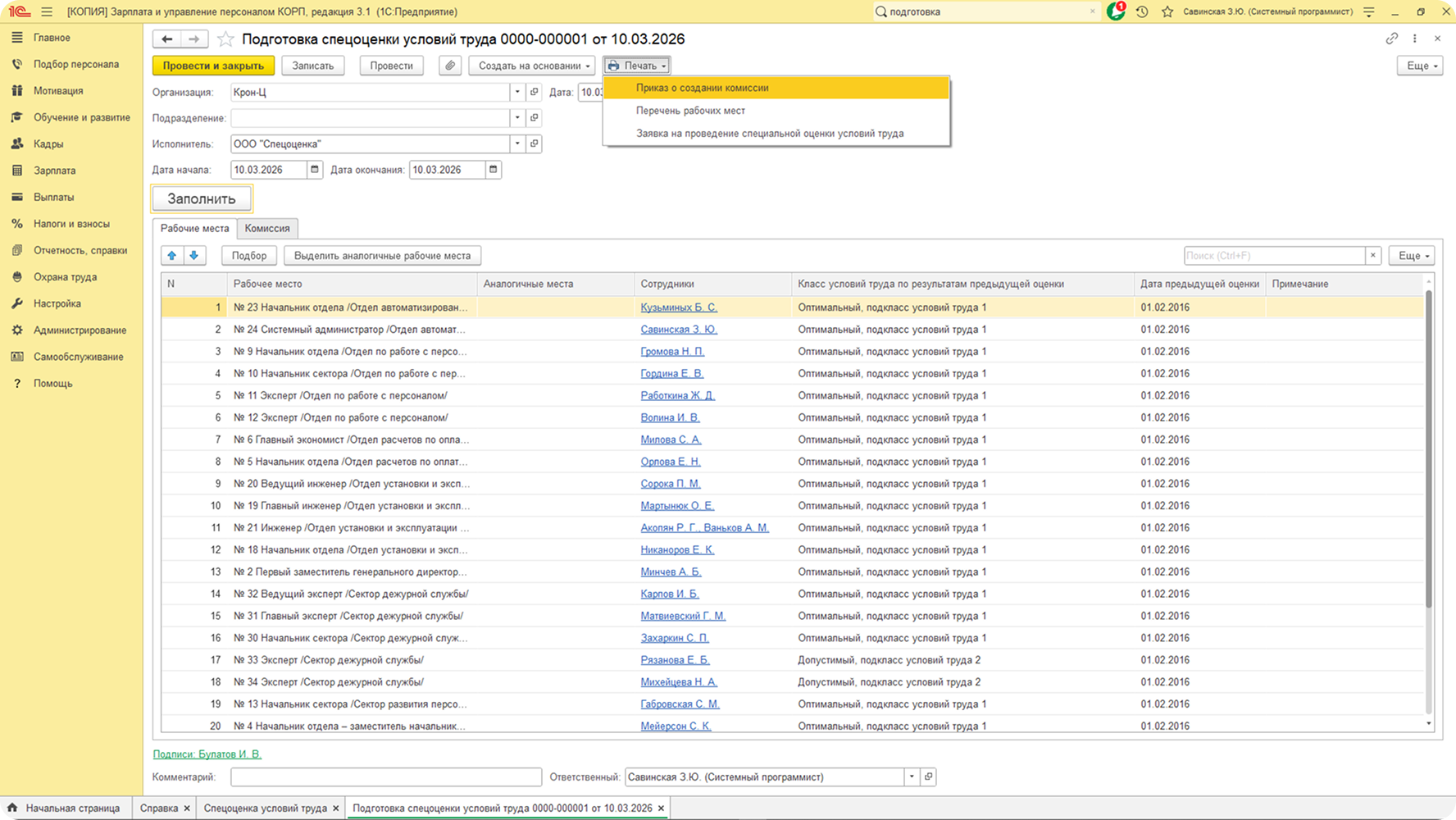Open history clock icon in title bar

pos(1142,12)
